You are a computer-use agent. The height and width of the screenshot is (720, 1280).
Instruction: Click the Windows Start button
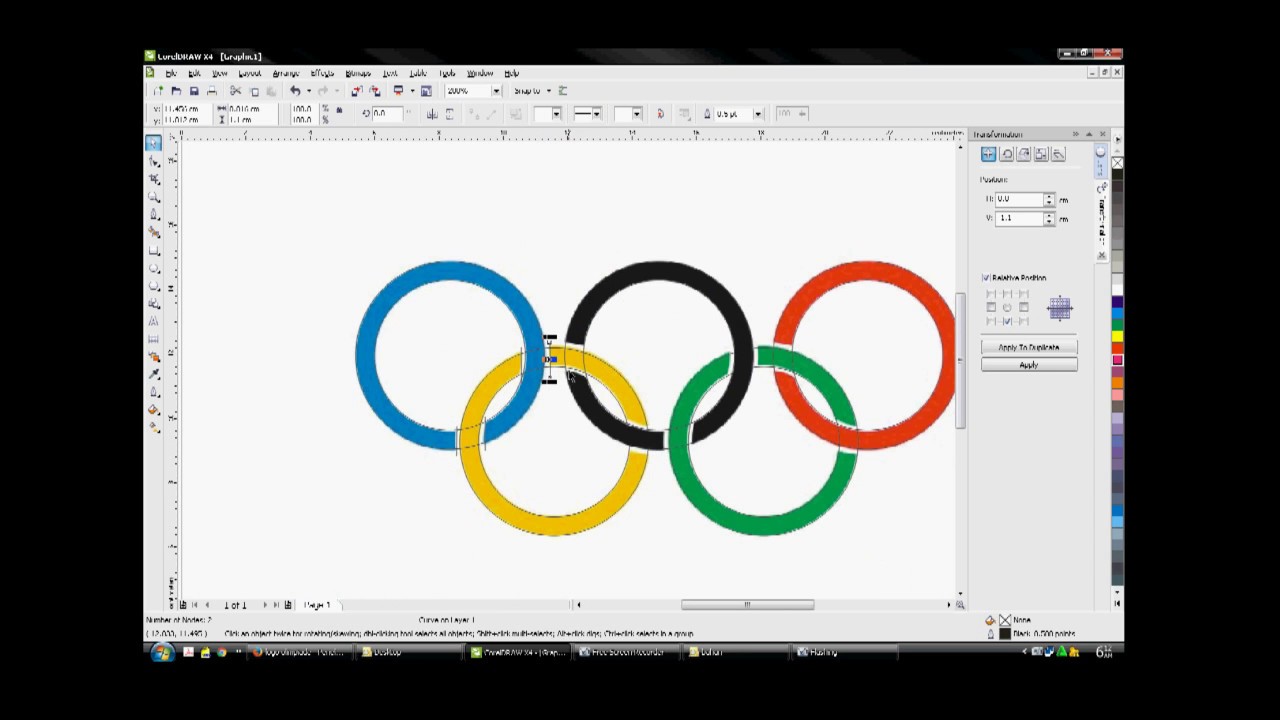point(162,653)
